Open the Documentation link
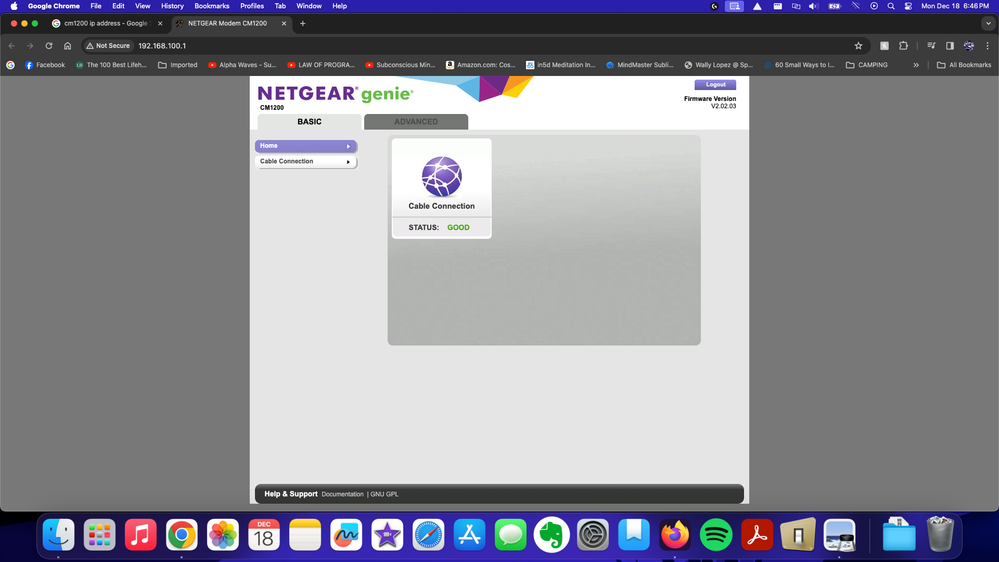The image size is (999, 562). click(x=342, y=494)
